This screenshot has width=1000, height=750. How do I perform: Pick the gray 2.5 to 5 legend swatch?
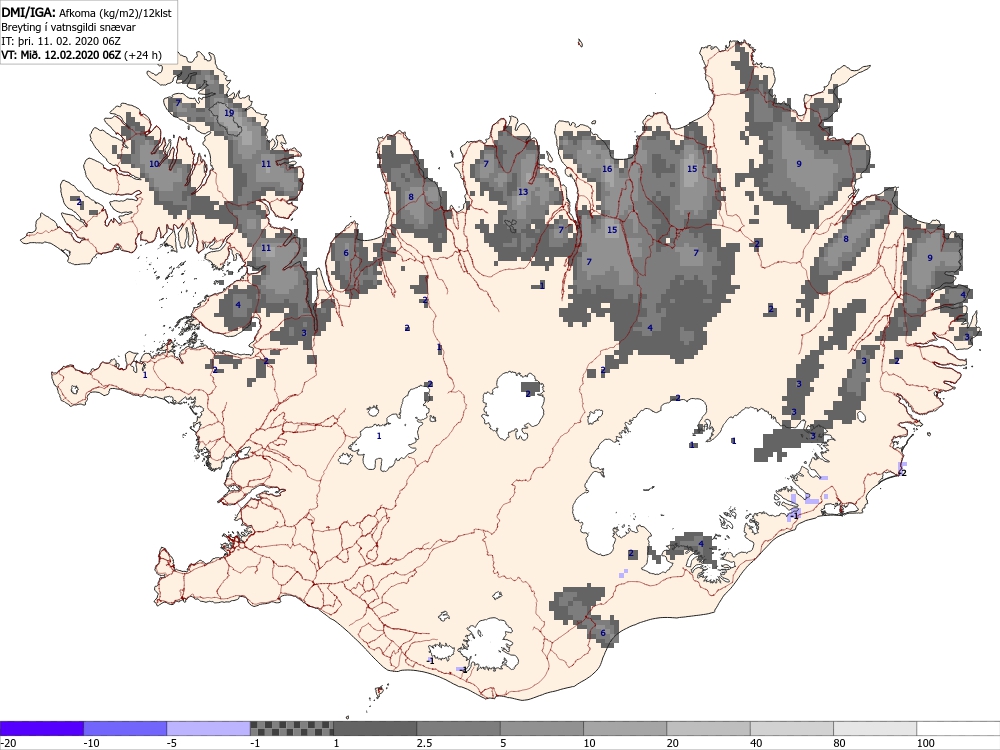coord(459,728)
